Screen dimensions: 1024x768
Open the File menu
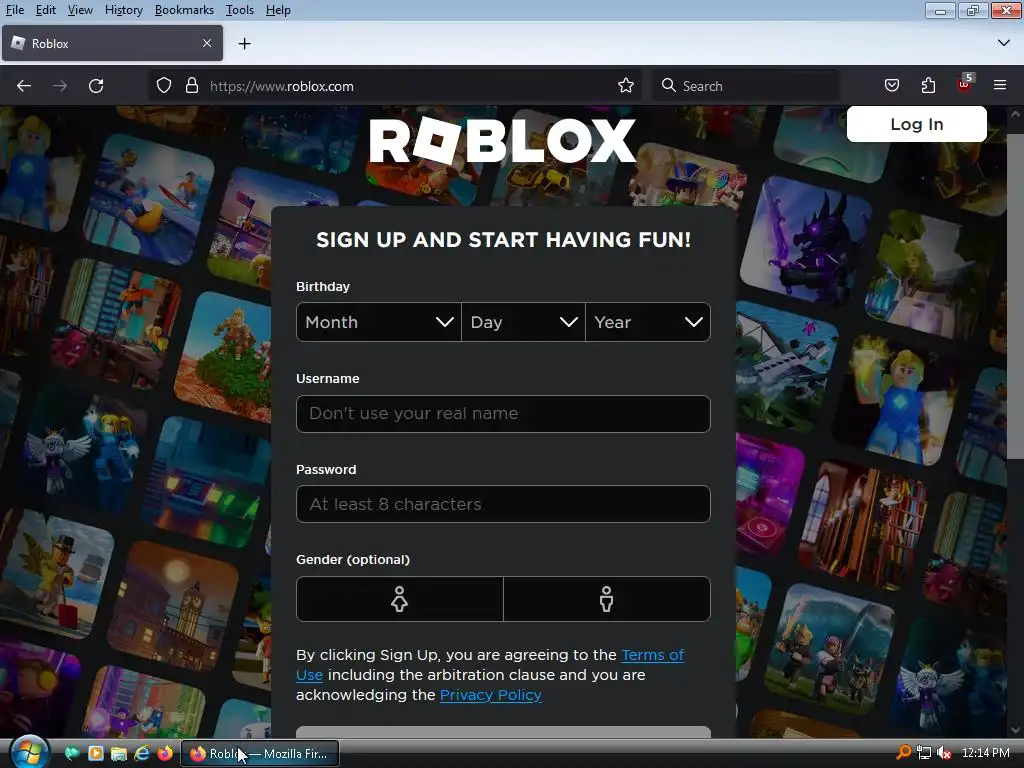click(x=14, y=10)
